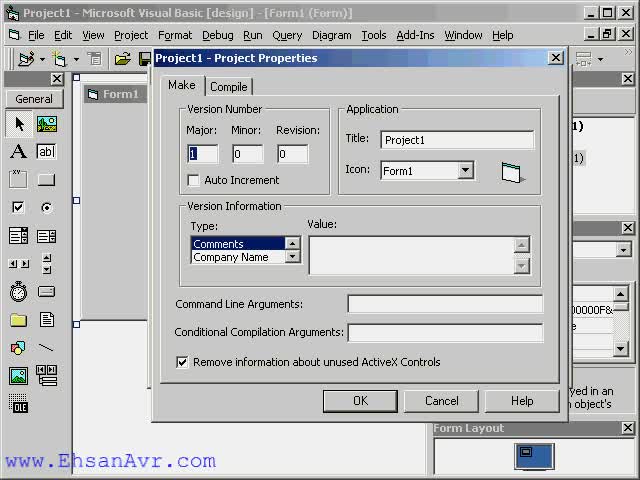Select the ListBox control tool
The height and width of the screenshot is (480, 640).
click(x=47, y=236)
